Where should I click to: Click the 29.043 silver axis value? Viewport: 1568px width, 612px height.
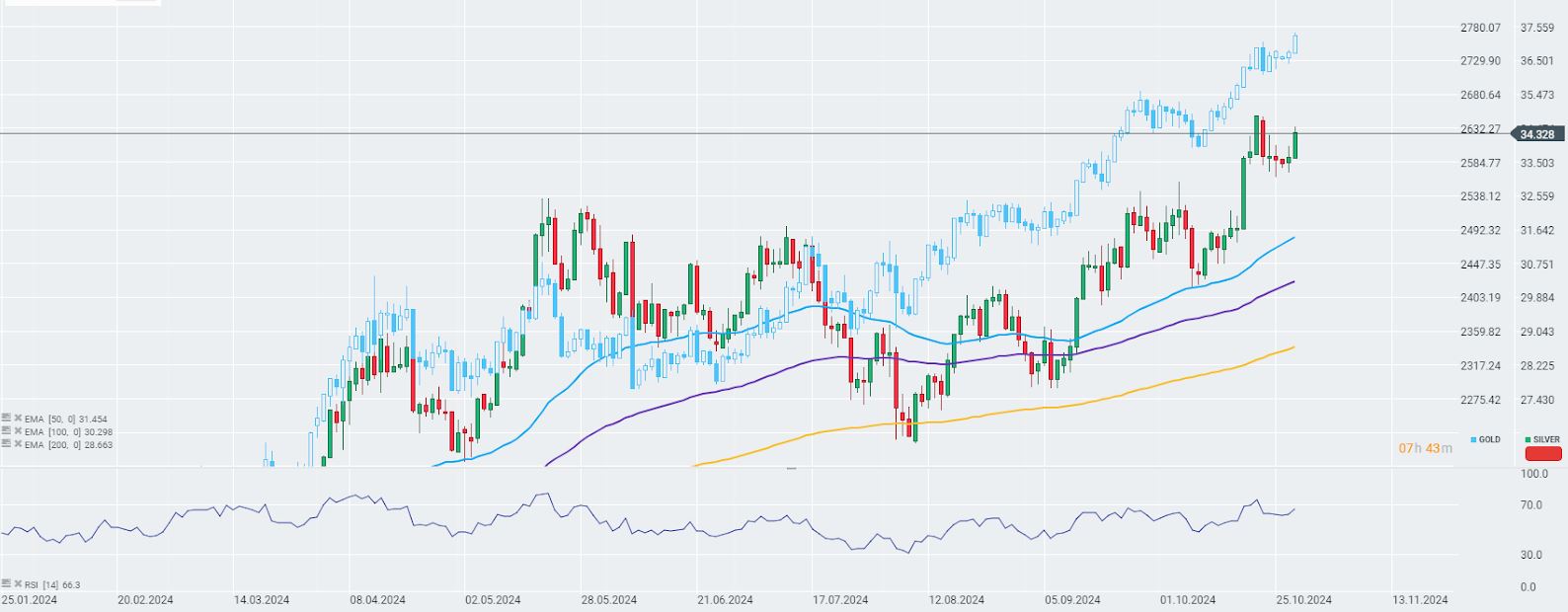[x=1537, y=332]
